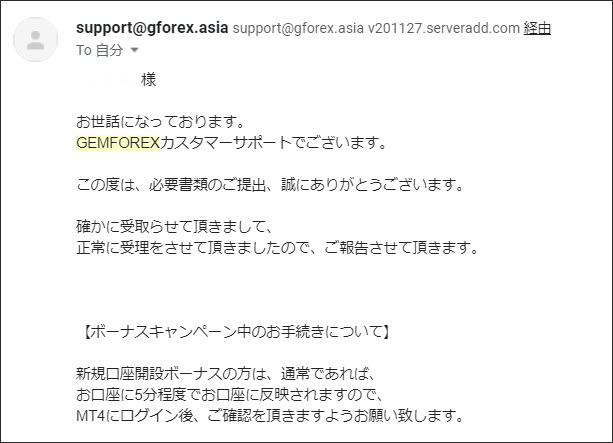Click the highlighted GEMFOREX word

(118, 143)
